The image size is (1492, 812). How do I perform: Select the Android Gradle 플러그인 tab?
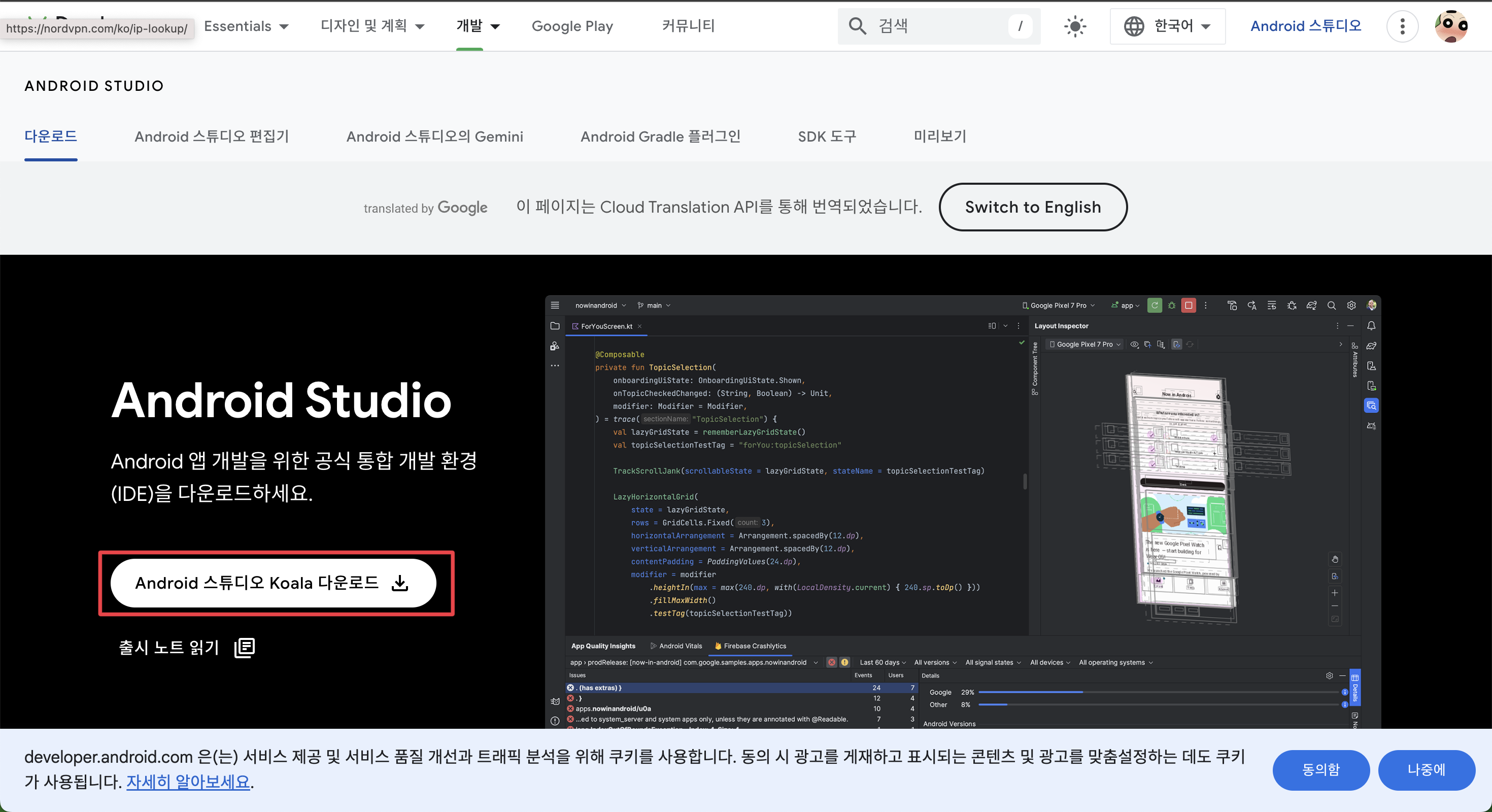pos(660,136)
